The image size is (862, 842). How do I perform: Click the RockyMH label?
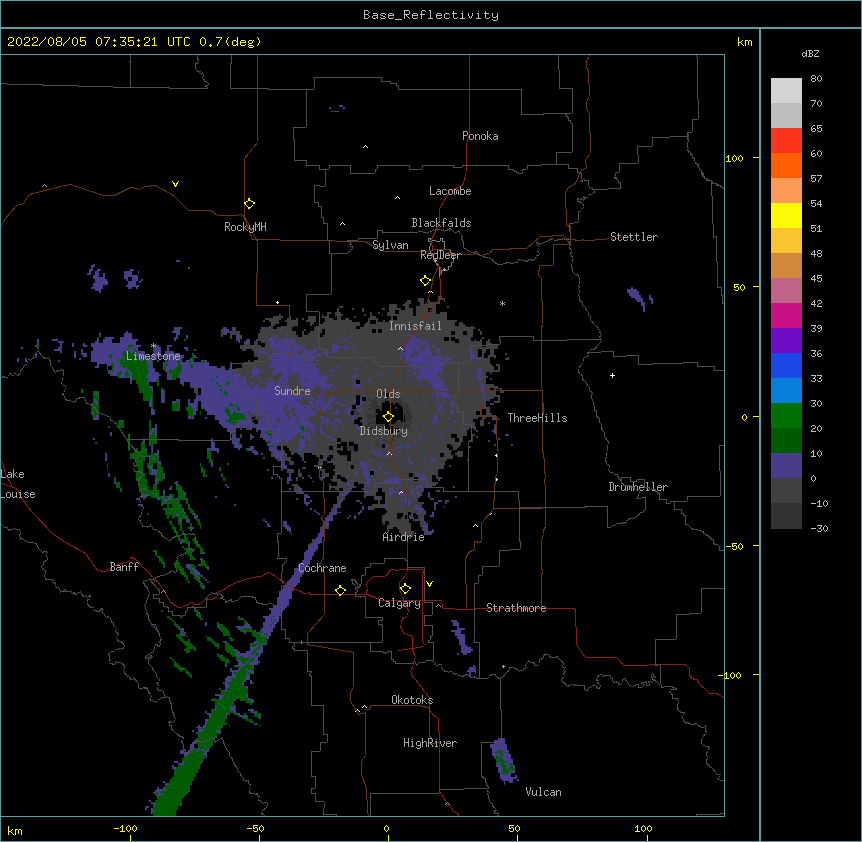click(x=245, y=227)
